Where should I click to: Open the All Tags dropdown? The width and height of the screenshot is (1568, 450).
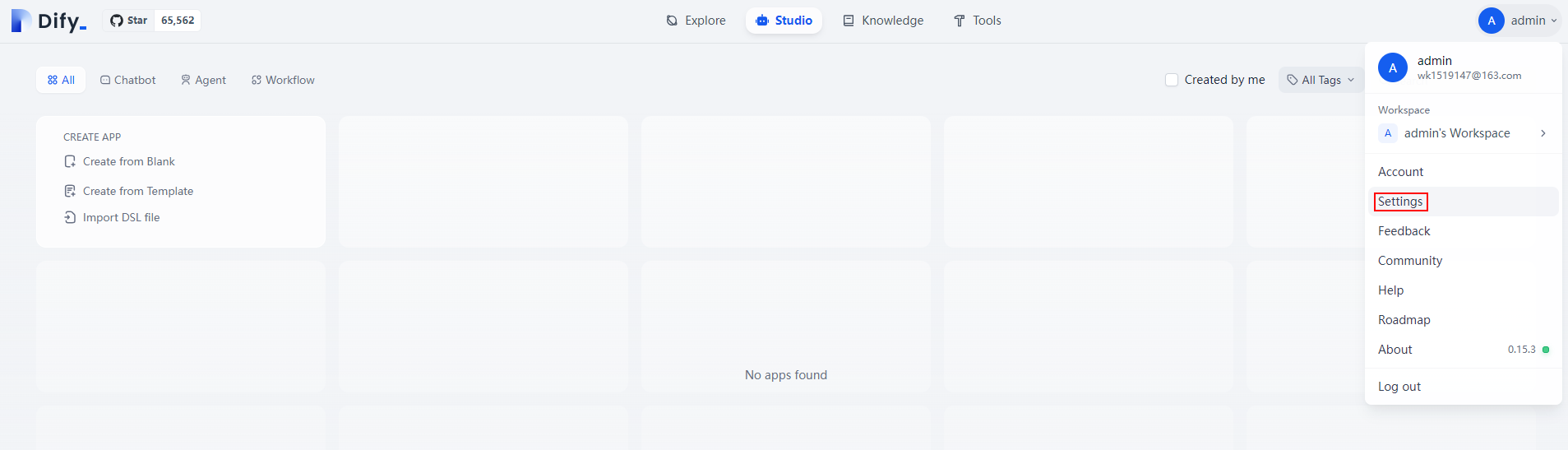(x=1321, y=80)
